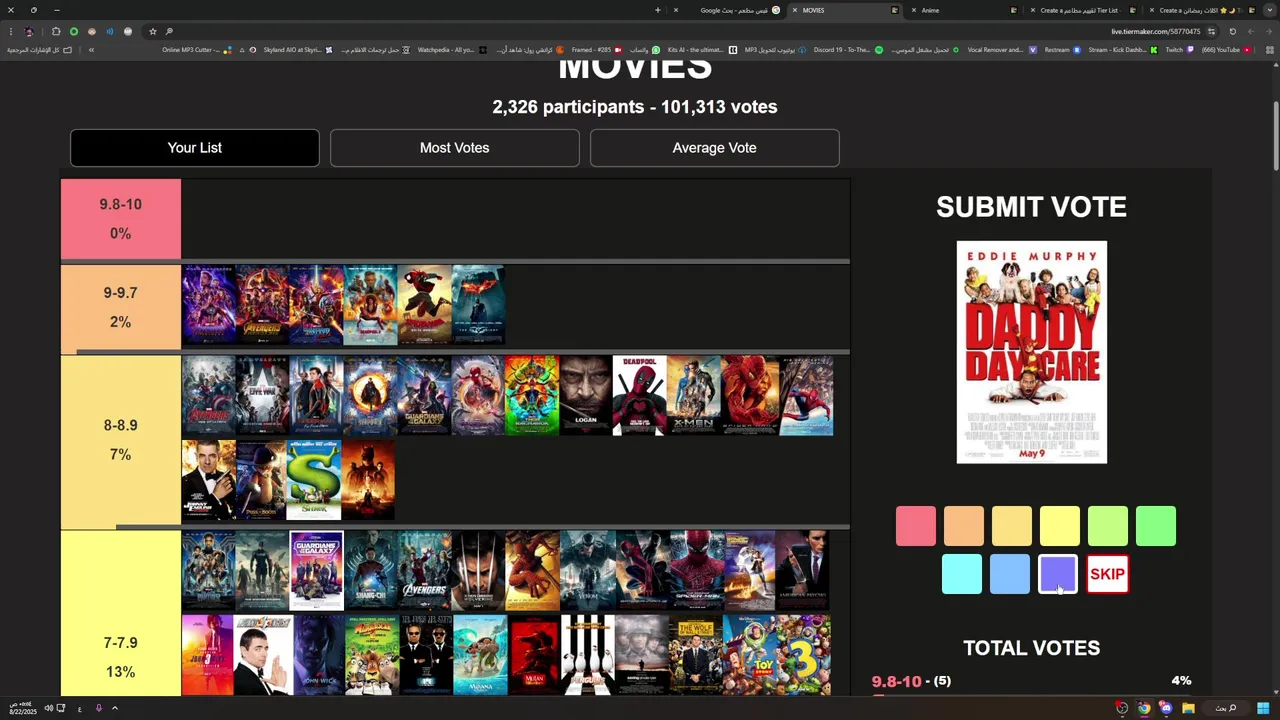The image size is (1280, 720).
Task: Pick the orange vote color swatch
Action: tap(964, 526)
